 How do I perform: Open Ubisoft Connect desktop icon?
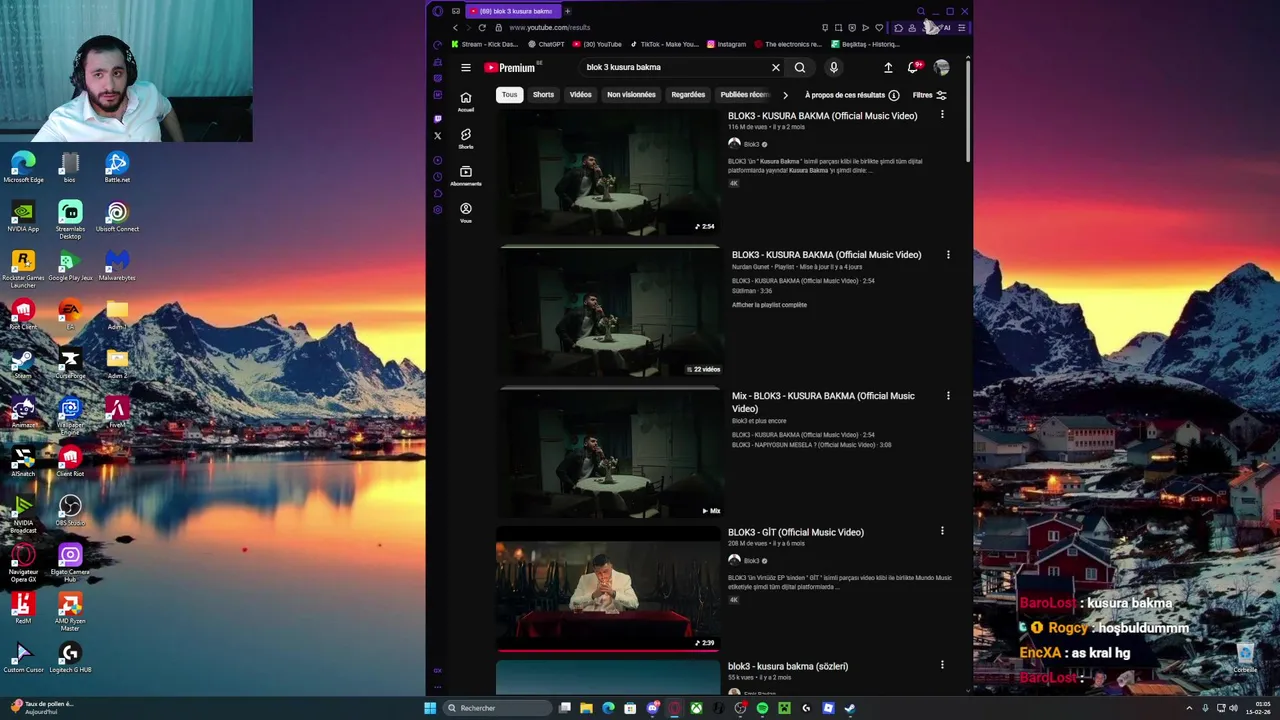click(117, 217)
